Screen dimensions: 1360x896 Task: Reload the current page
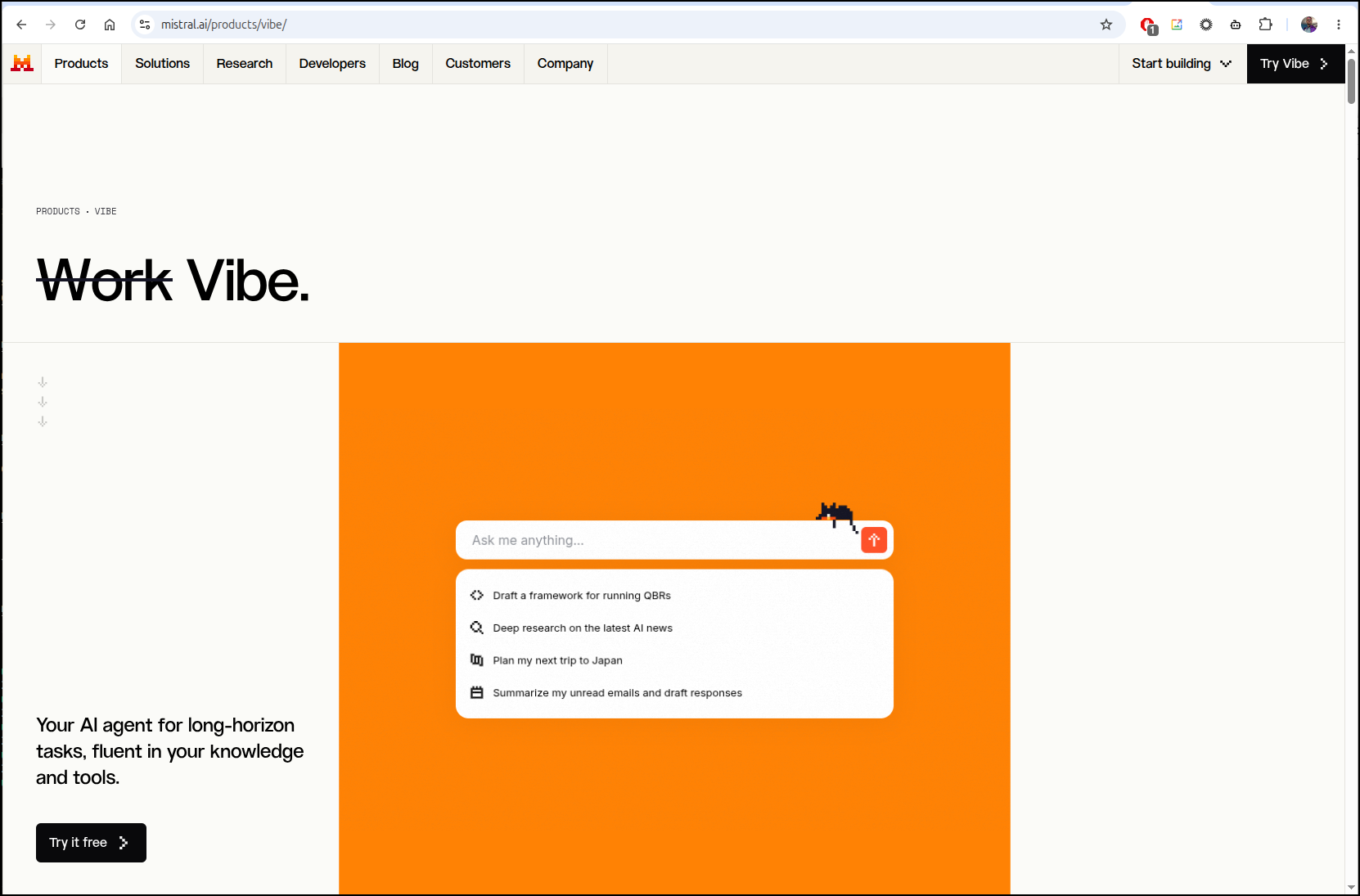tap(80, 25)
